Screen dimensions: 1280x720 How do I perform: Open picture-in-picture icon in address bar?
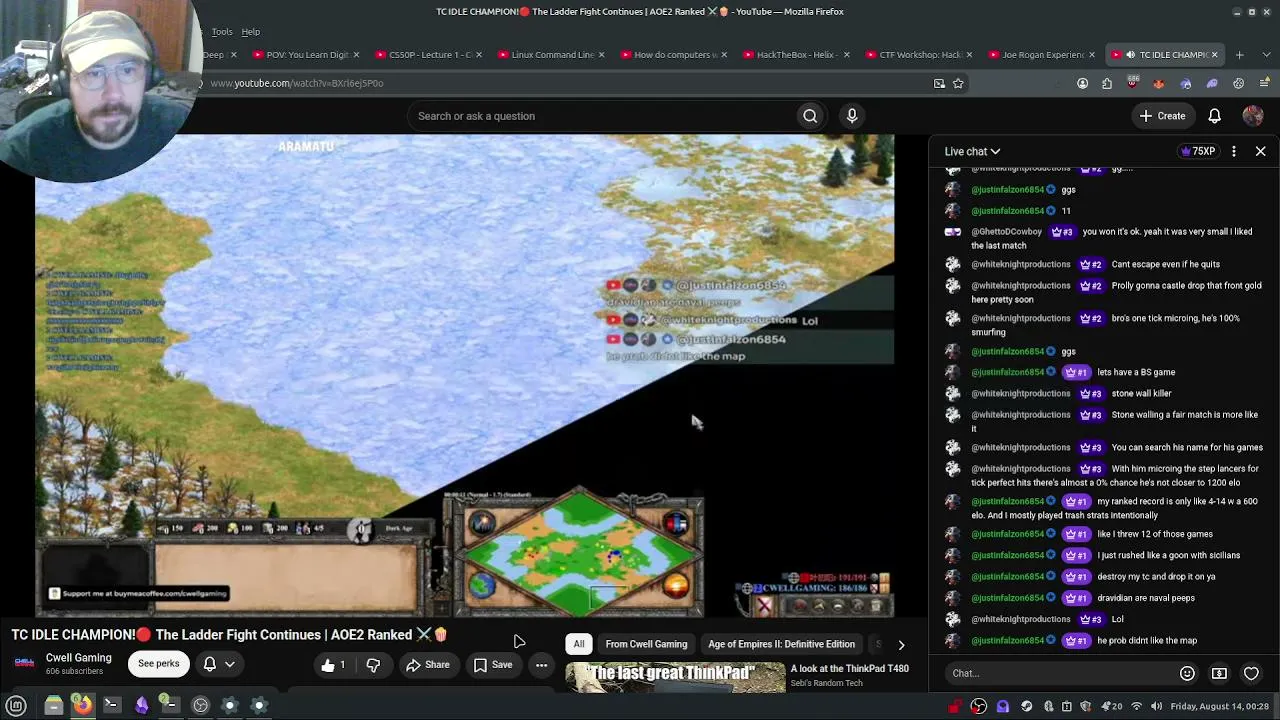pos(939,83)
